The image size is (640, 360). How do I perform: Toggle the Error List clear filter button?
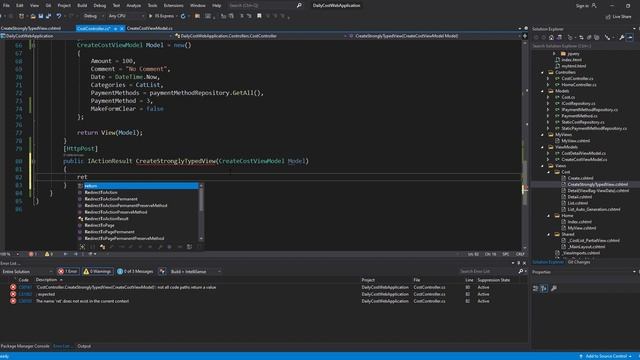(x=162, y=271)
